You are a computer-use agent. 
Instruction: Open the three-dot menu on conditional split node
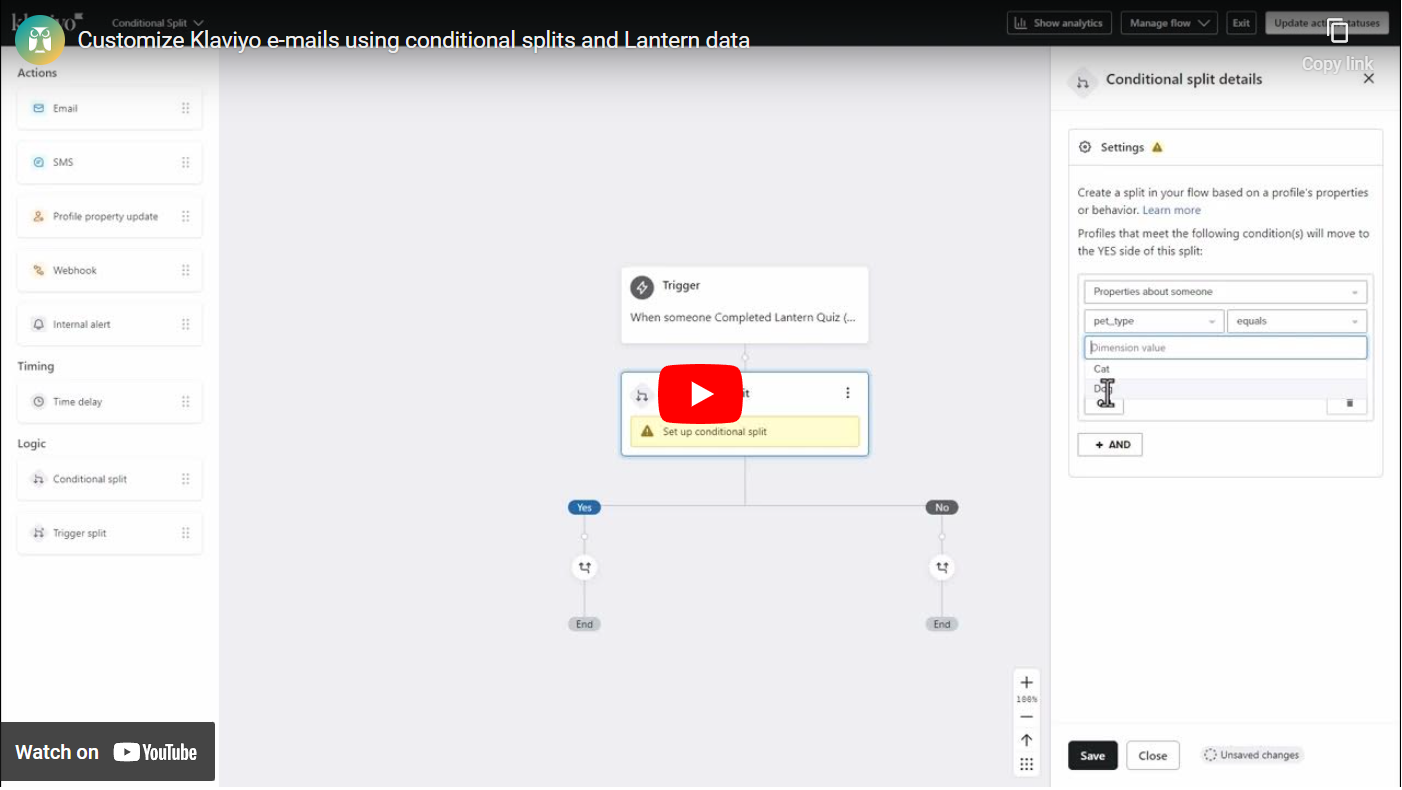click(x=848, y=393)
